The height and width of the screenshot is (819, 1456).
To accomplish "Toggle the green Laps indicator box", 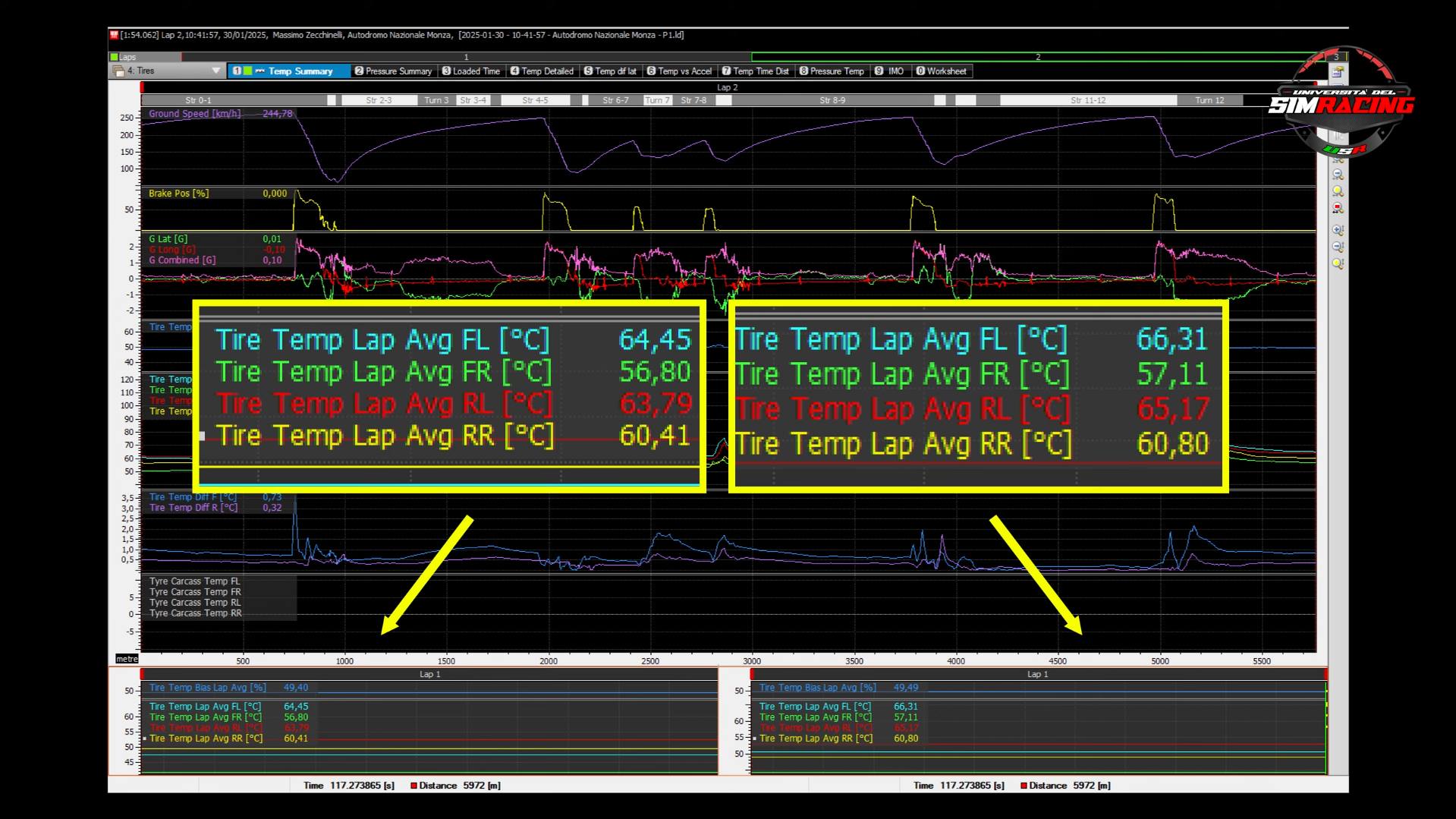I will coord(115,57).
